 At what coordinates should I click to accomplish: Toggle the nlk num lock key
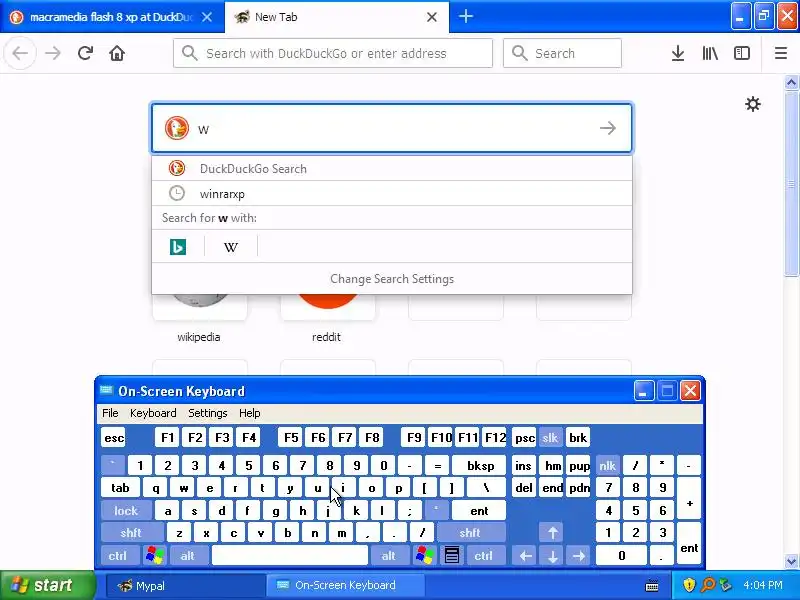pyautogui.click(x=608, y=465)
